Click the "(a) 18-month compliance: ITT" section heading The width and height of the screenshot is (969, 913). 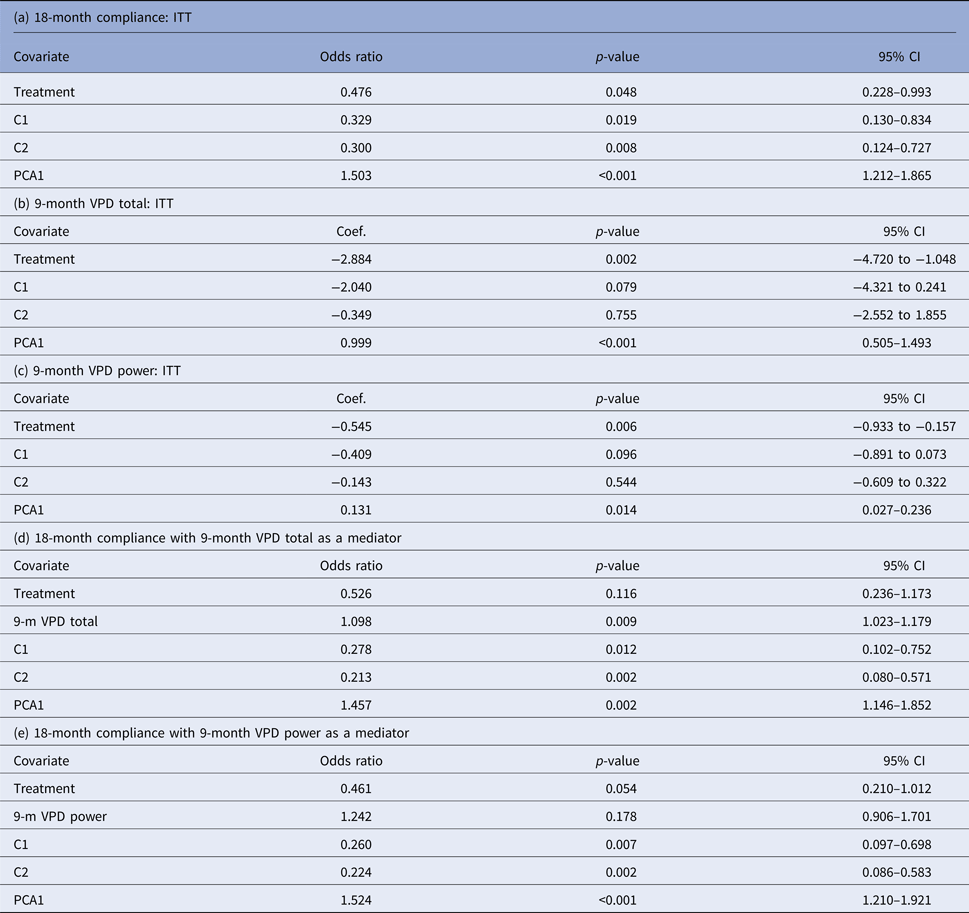97,17
